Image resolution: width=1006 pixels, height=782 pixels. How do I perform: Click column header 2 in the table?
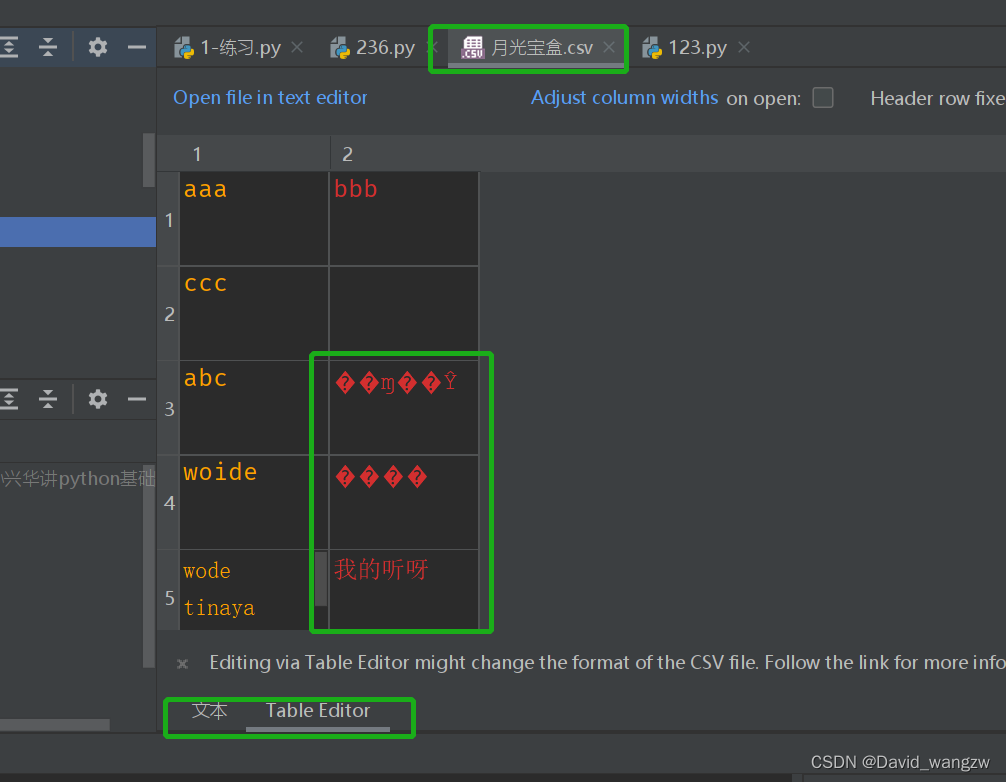point(348,154)
